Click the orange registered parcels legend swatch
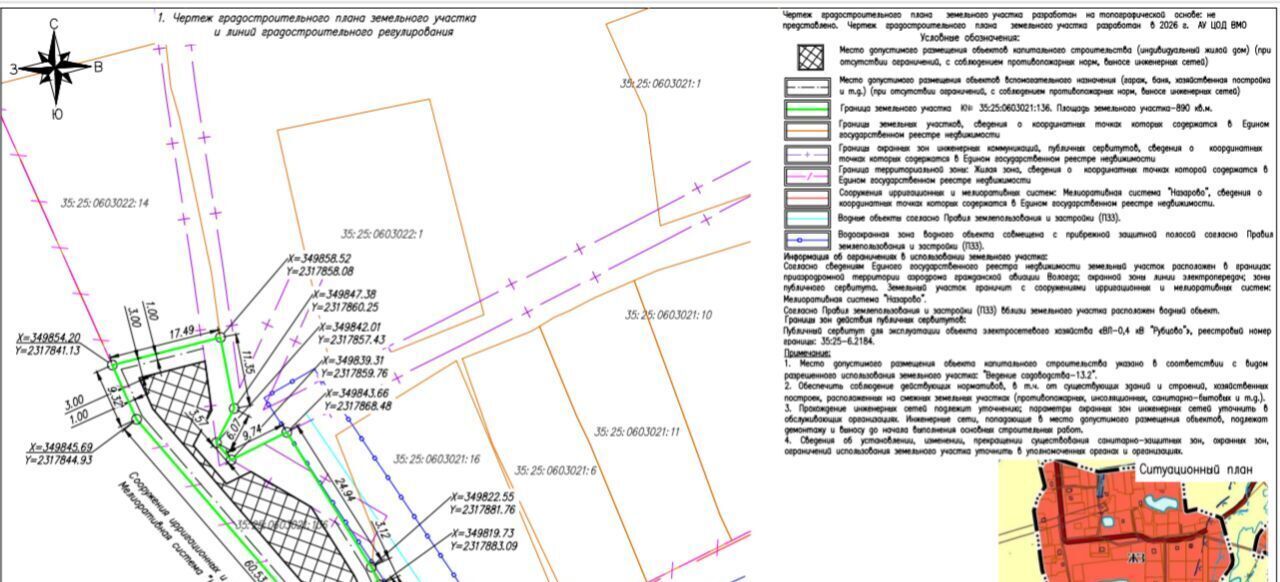 (x=807, y=129)
